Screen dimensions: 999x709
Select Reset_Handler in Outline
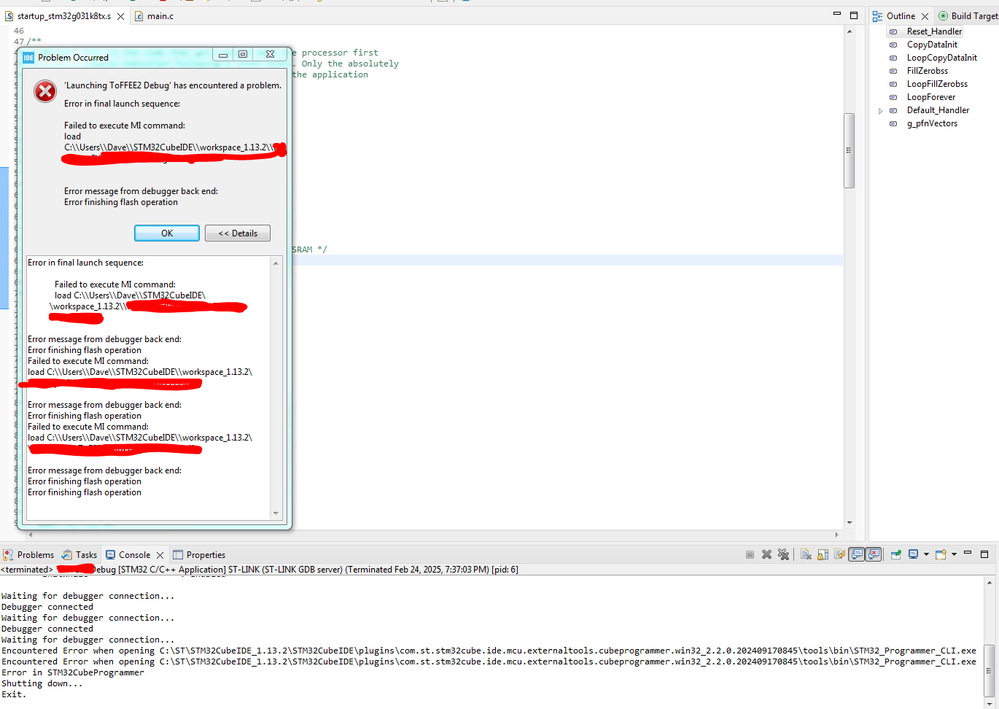[935, 31]
